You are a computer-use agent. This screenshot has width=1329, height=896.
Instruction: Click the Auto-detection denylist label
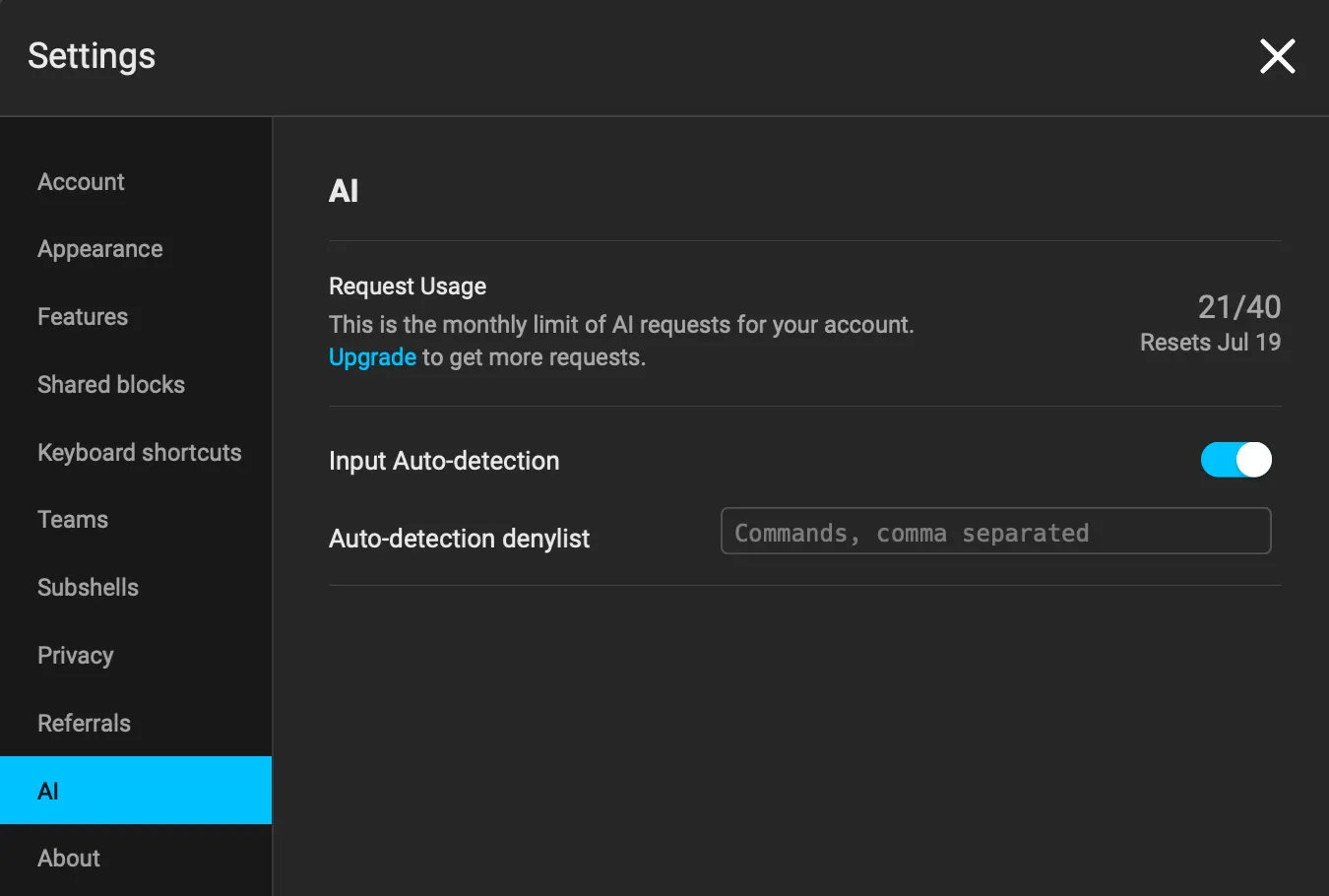pyautogui.click(x=459, y=539)
